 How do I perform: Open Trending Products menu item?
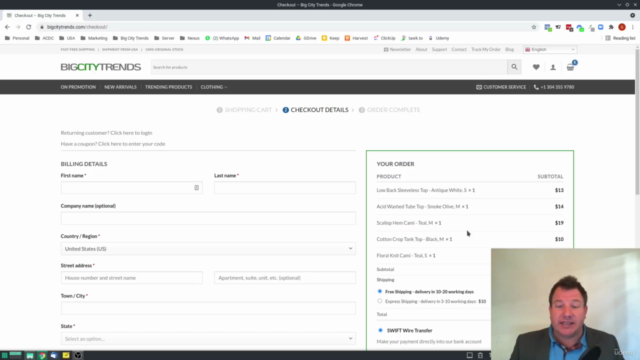pyautogui.click(x=169, y=87)
